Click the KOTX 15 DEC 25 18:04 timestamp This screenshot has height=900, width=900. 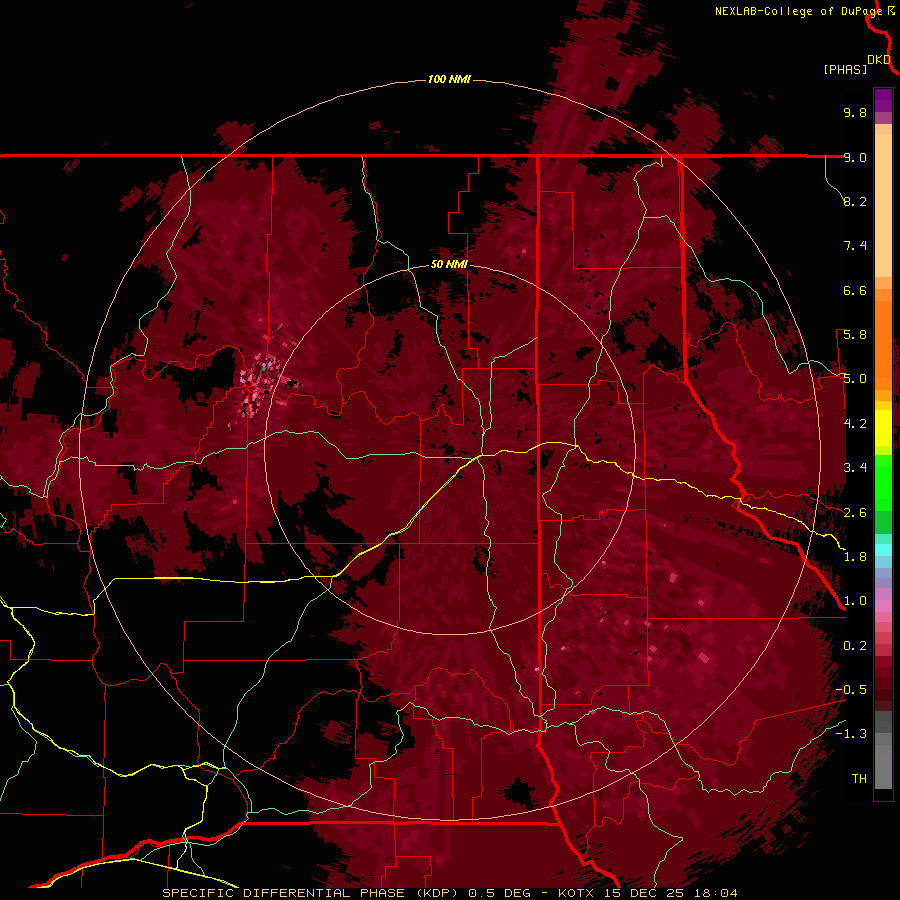[647, 893]
